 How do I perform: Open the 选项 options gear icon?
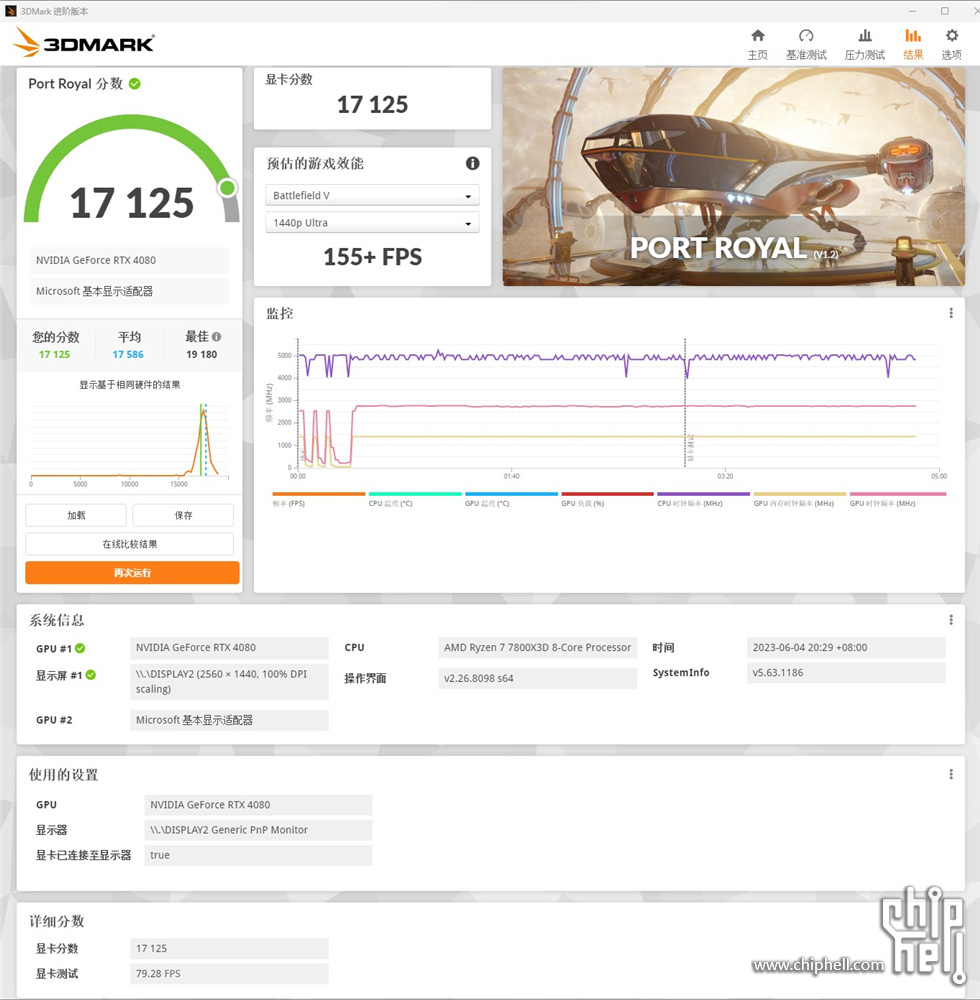951,36
